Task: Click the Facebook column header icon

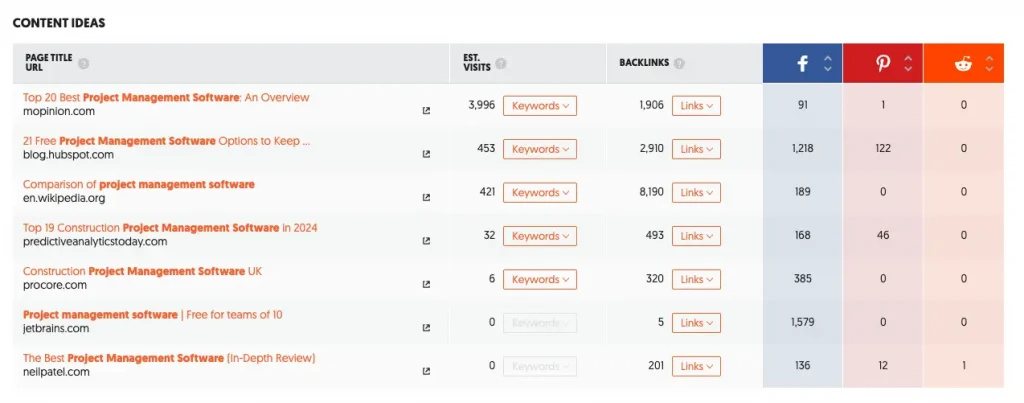Action: [x=803, y=63]
